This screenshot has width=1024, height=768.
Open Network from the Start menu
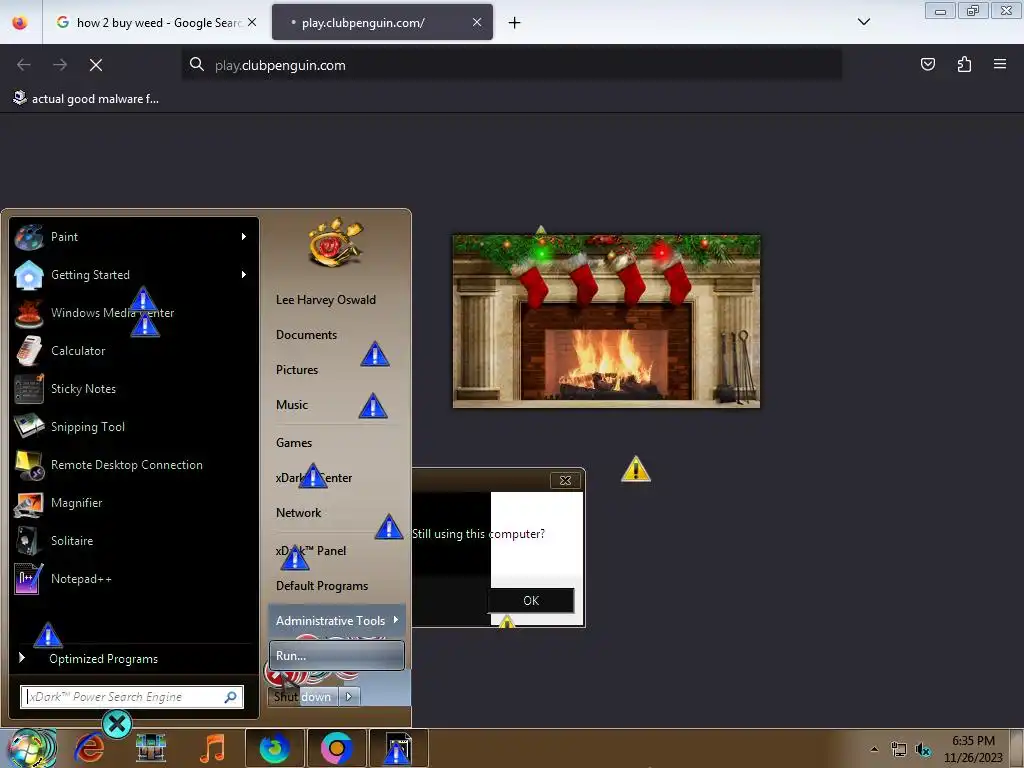pos(298,513)
